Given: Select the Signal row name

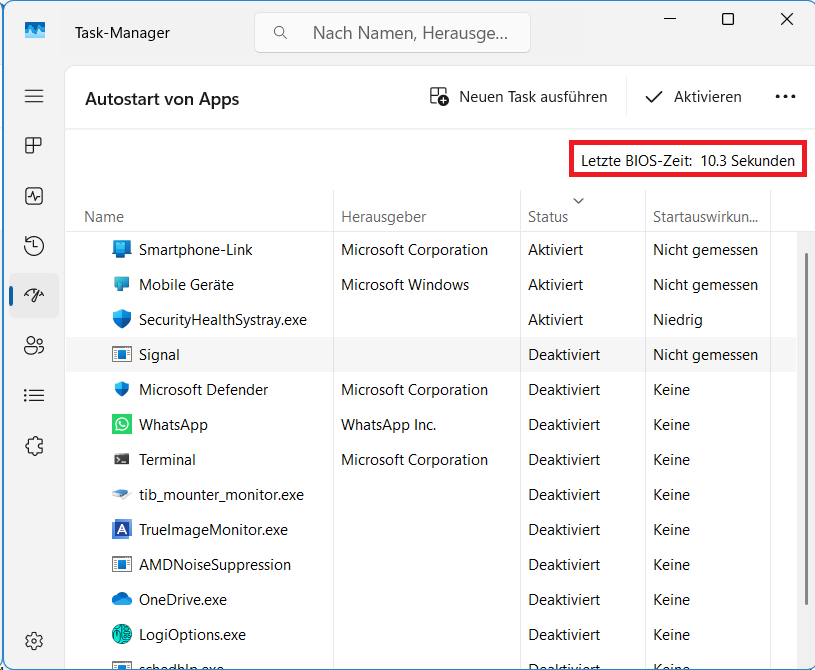Looking at the screenshot, I should click(159, 354).
